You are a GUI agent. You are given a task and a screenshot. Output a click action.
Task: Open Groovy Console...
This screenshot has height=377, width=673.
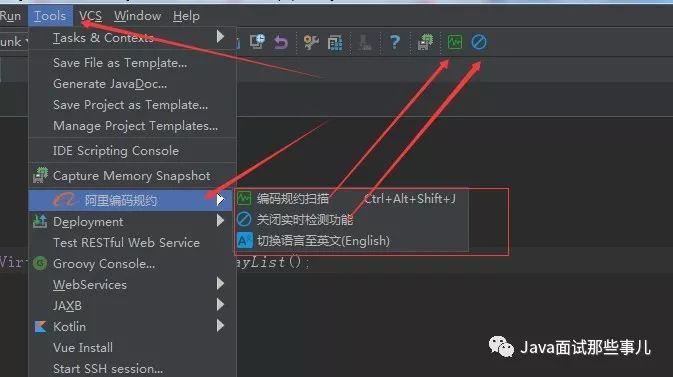point(132,264)
